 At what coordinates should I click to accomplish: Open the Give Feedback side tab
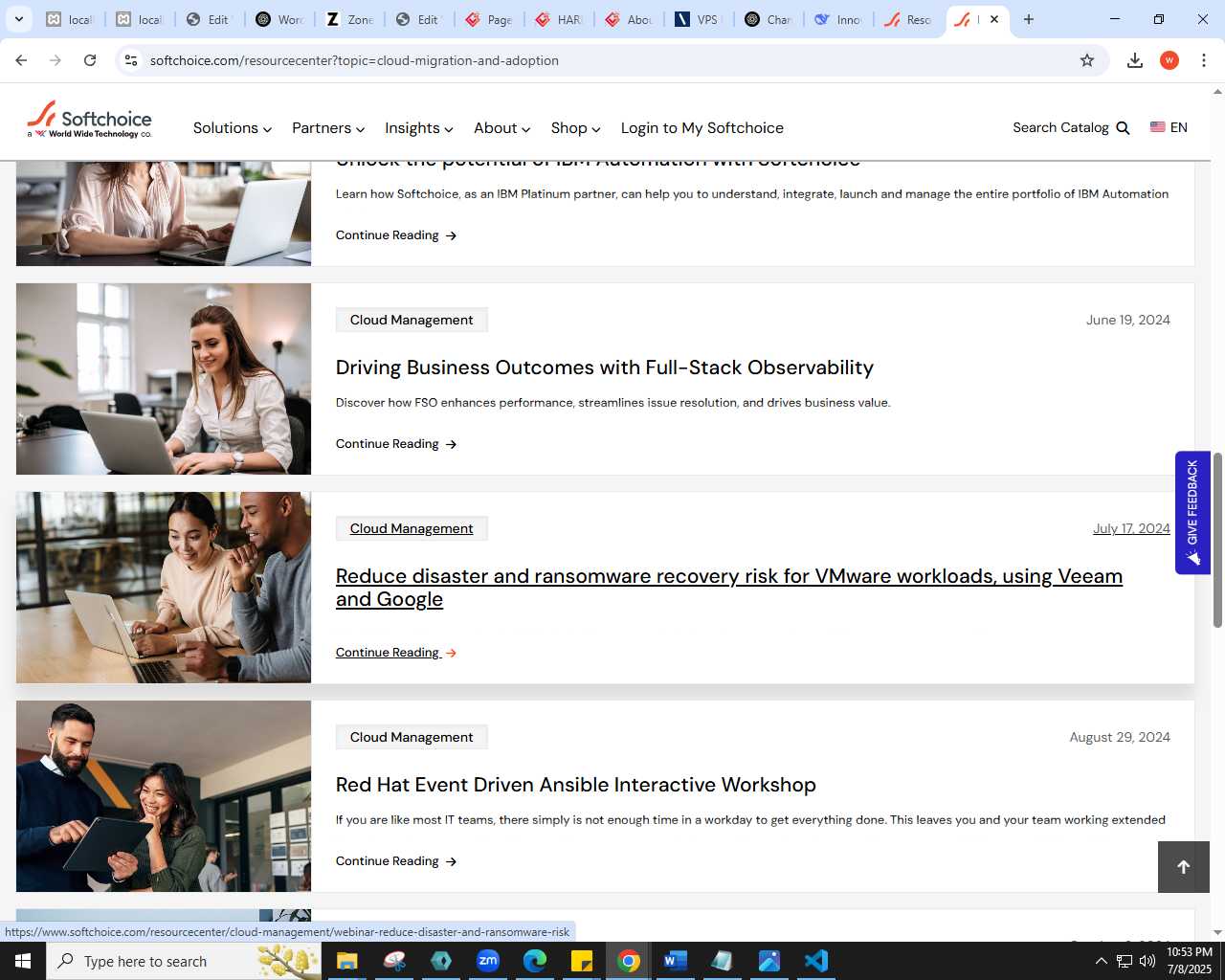tap(1192, 513)
